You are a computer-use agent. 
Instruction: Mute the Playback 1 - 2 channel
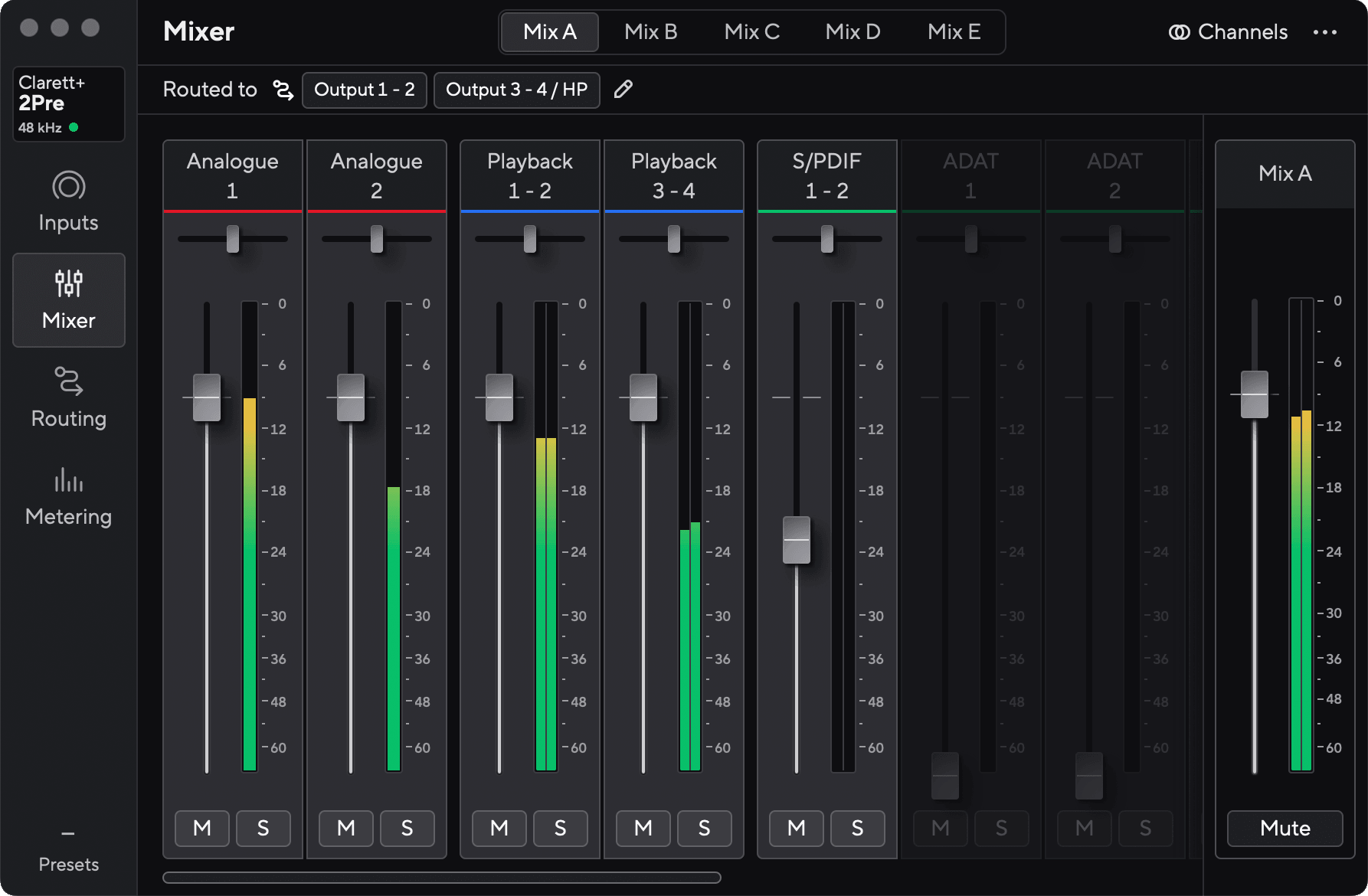(x=499, y=828)
